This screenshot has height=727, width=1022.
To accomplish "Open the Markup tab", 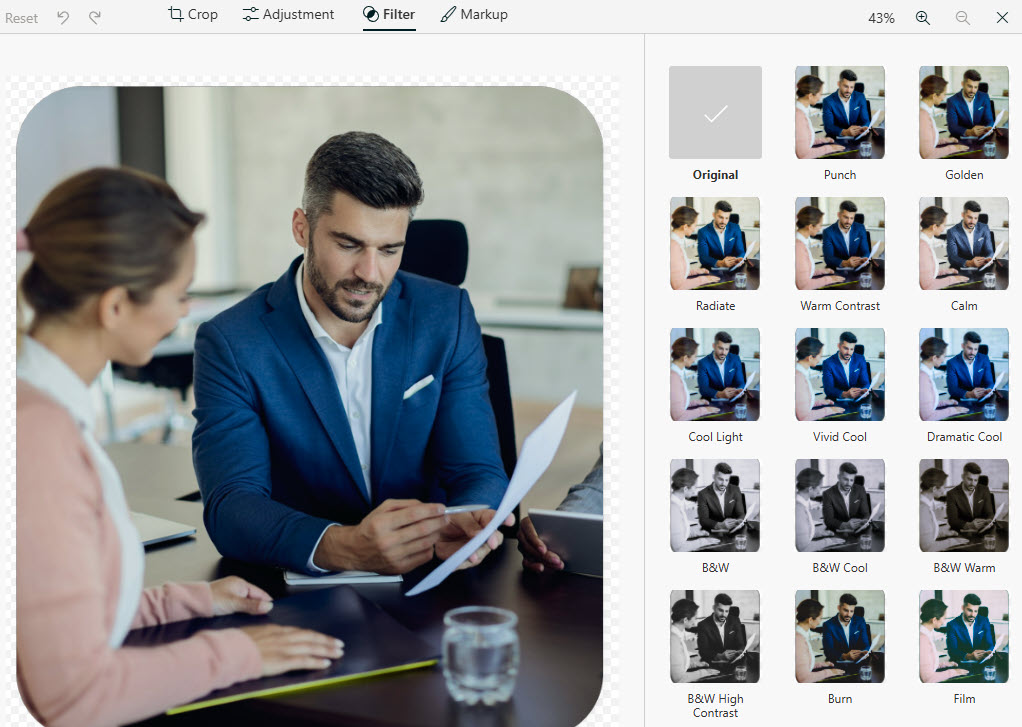I will click(x=474, y=15).
